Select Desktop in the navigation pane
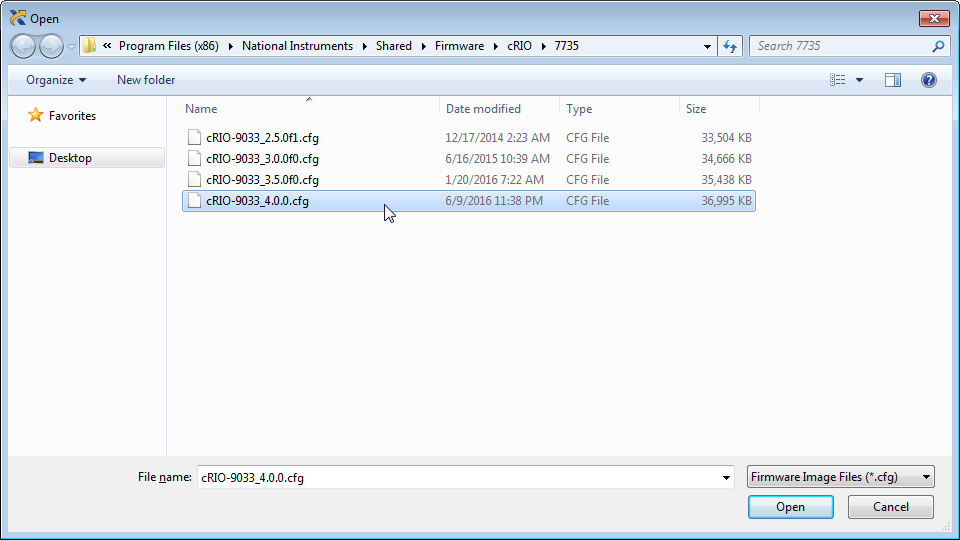This screenshot has width=960, height=540. tap(87, 158)
